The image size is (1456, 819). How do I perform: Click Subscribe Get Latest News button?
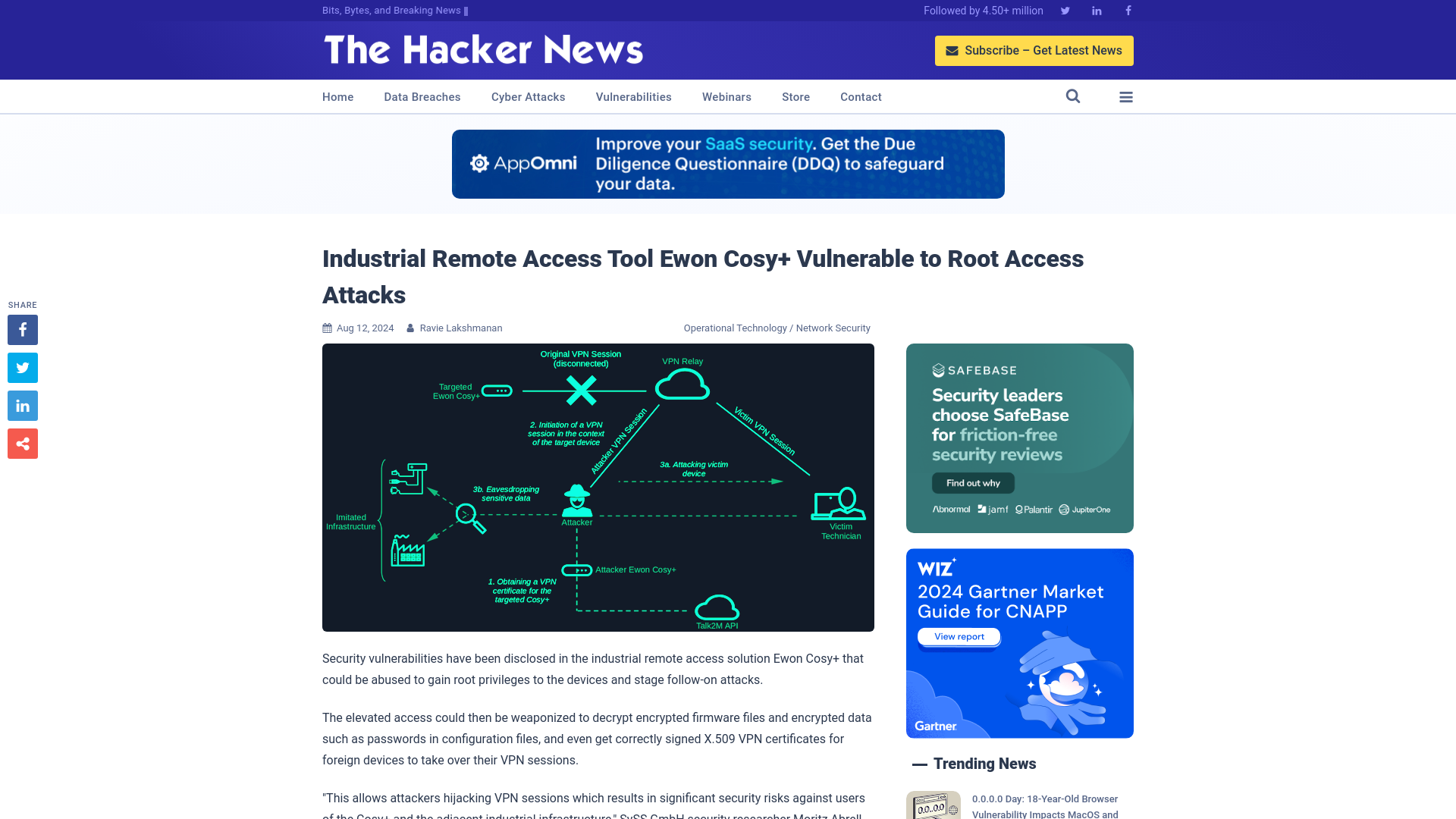point(1034,50)
